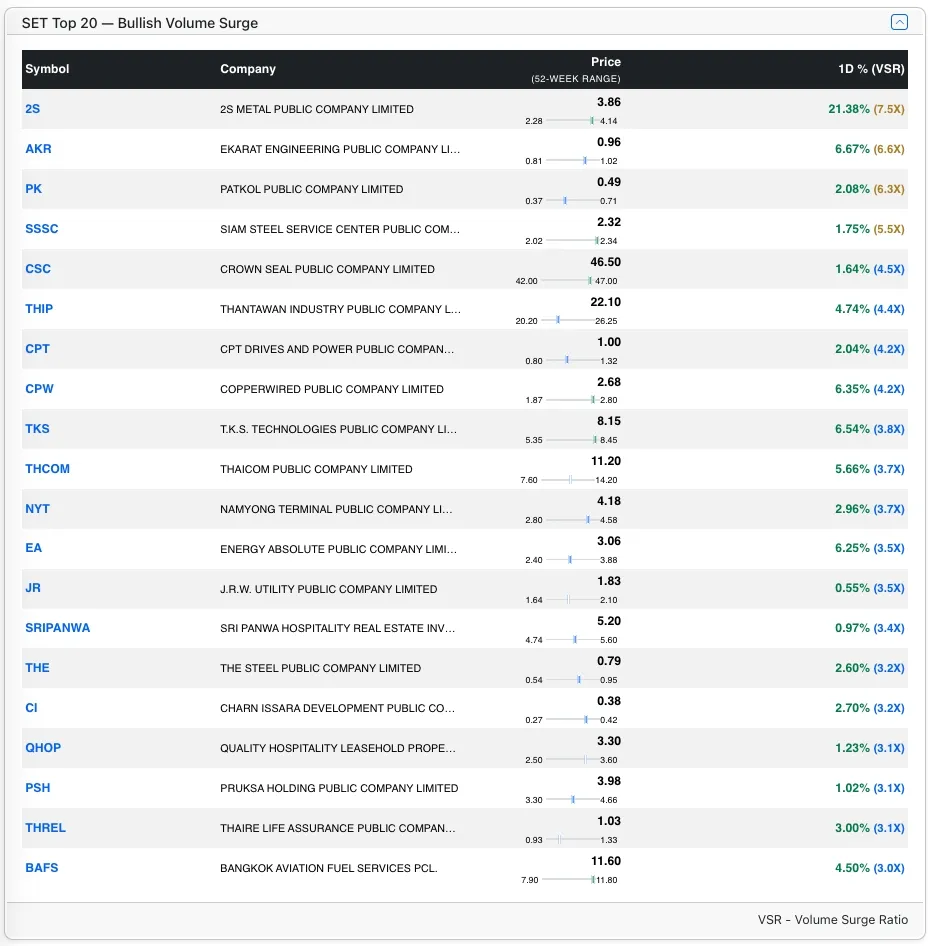Click the THIP 52-week range bar
The image size is (930, 946).
point(567,320)
